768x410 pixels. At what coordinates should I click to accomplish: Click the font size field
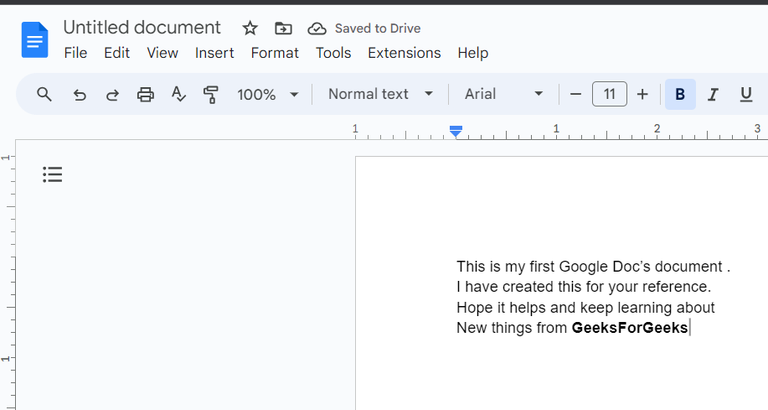[x=609, y=94]
